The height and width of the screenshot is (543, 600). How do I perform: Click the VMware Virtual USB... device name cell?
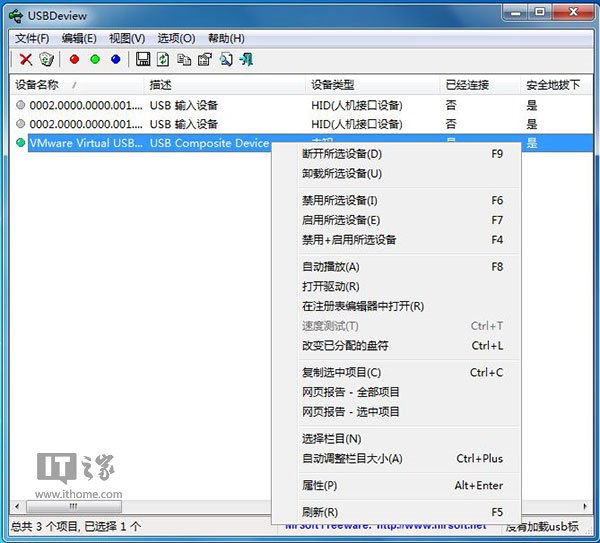[86, 143]
